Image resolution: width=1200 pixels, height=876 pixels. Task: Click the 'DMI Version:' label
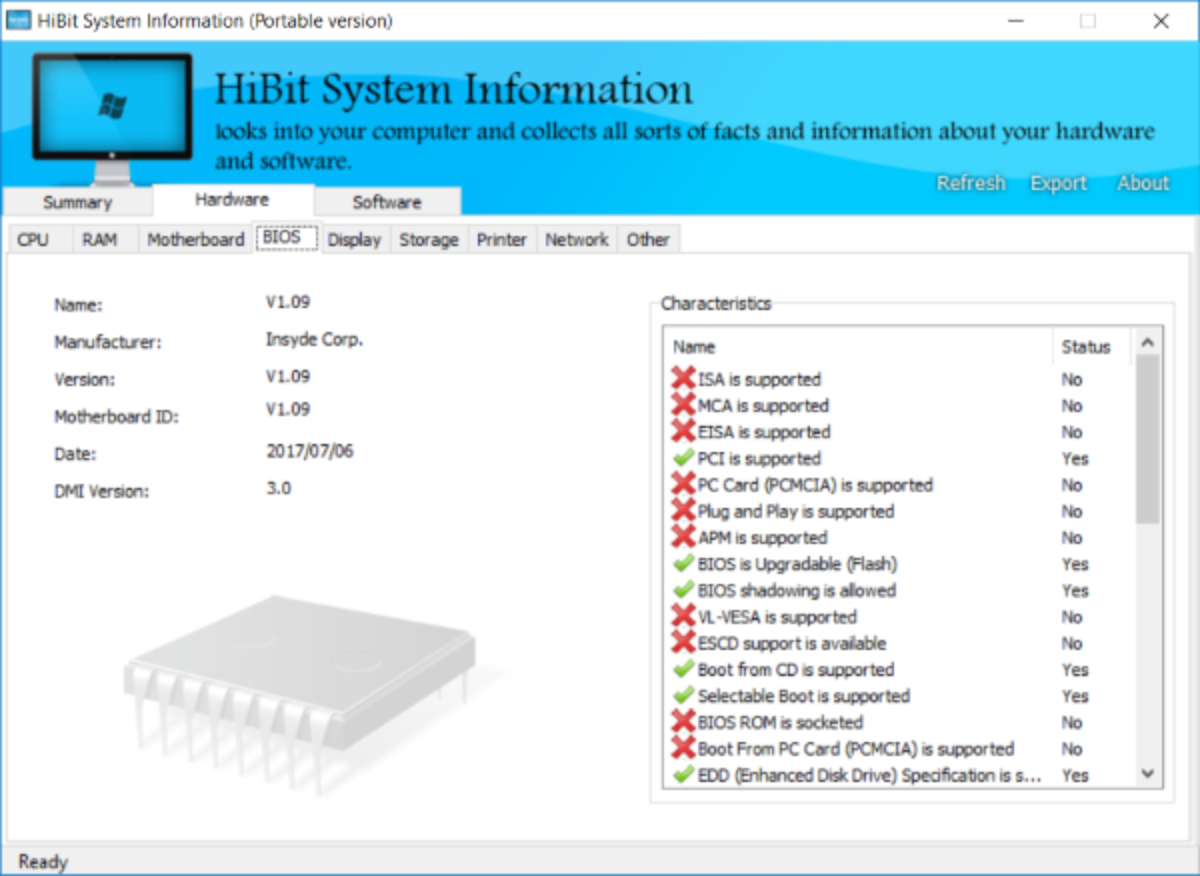(101, 492)
